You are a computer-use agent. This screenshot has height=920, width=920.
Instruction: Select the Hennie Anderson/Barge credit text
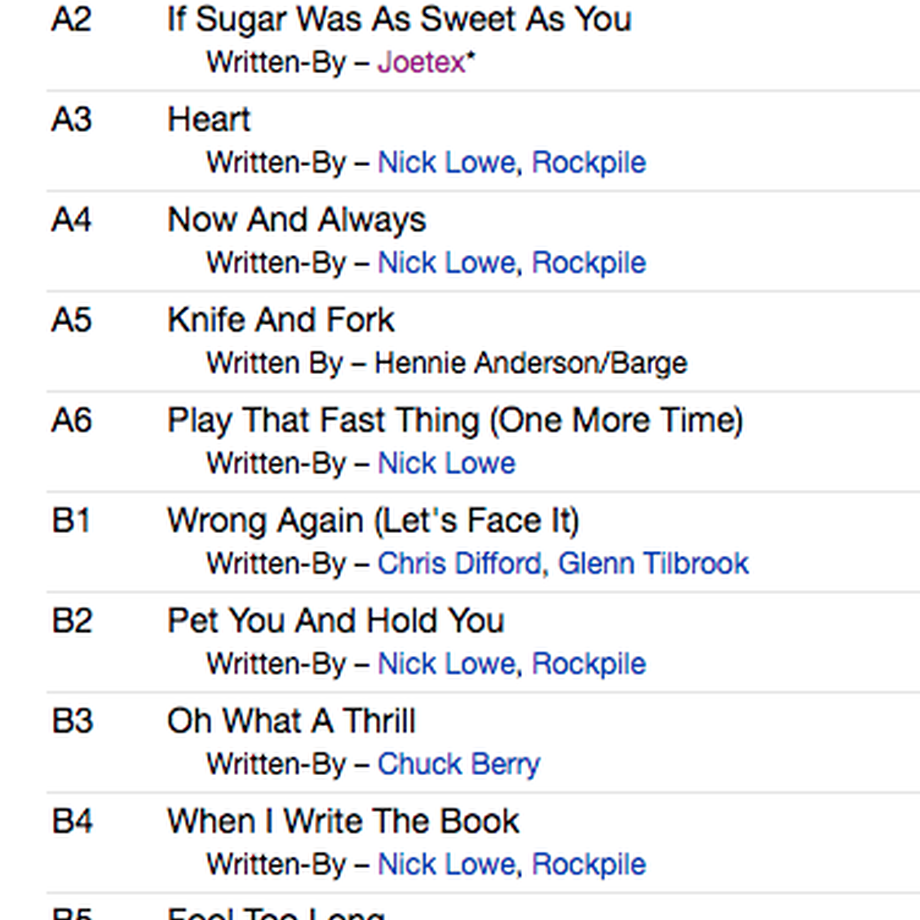531,363
